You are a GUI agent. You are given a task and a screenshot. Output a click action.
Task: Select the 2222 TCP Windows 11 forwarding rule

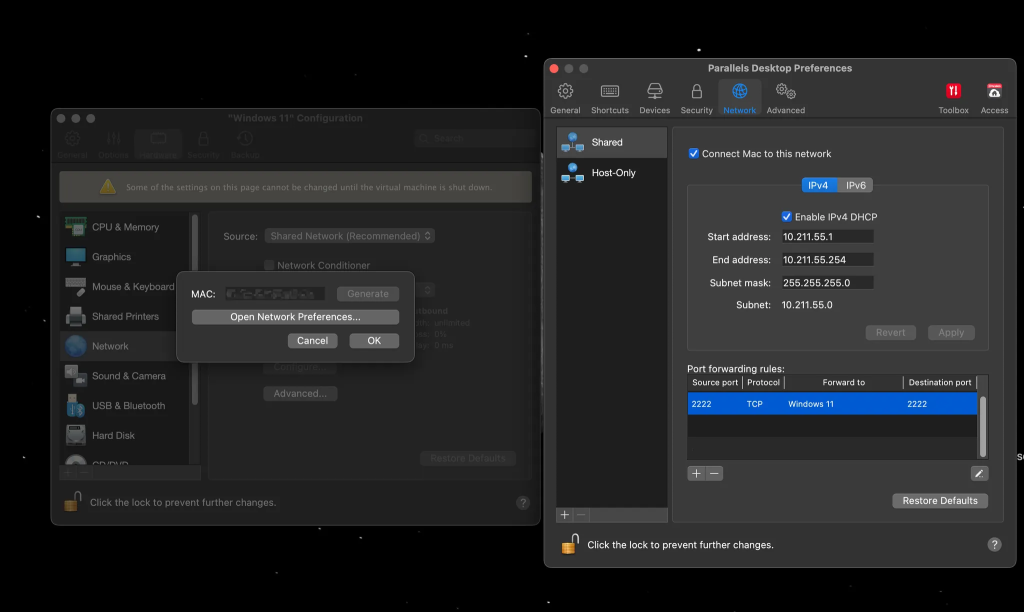coord(832,404)
